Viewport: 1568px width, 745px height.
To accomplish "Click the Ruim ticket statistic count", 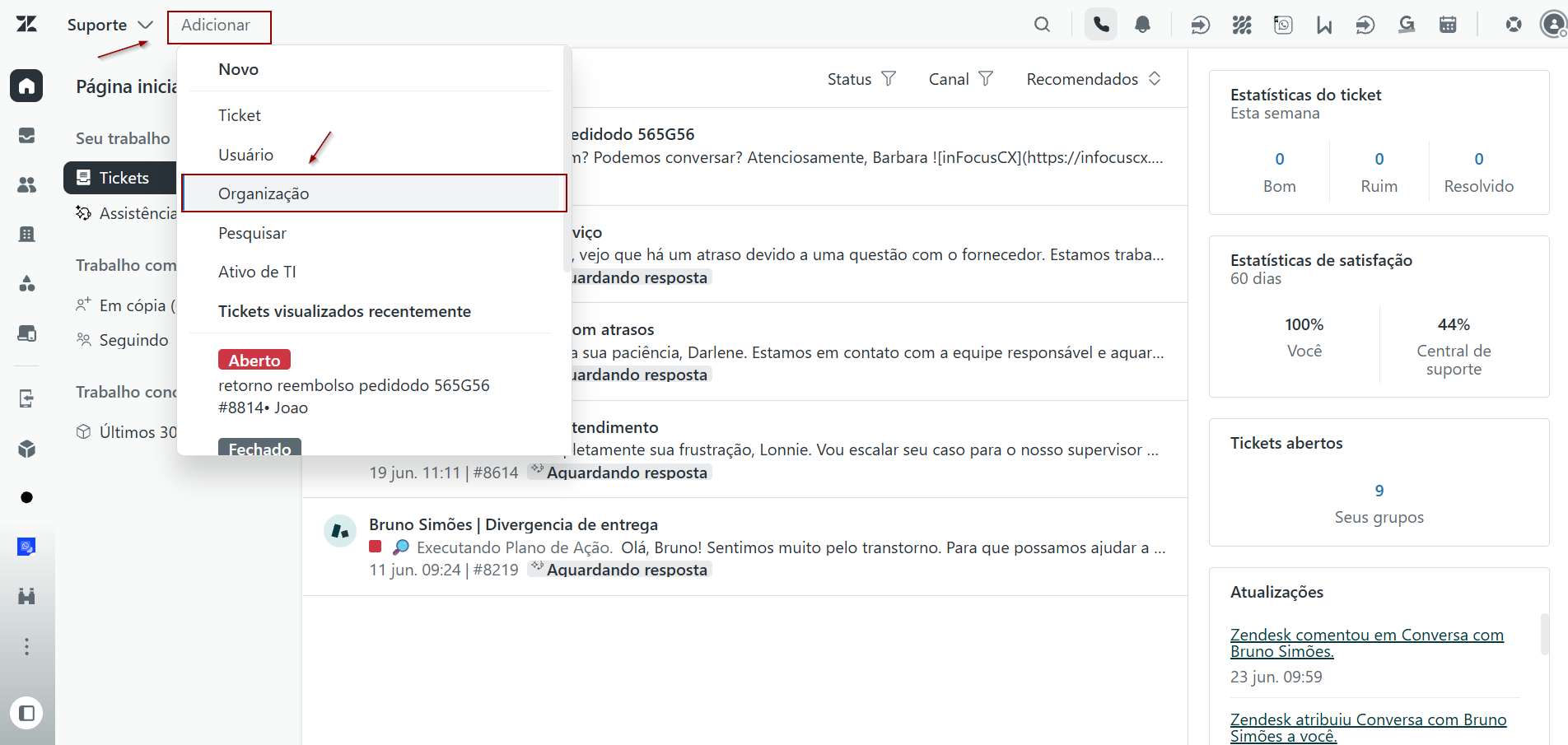I will pyautogui.click(x=1379, y=159).
